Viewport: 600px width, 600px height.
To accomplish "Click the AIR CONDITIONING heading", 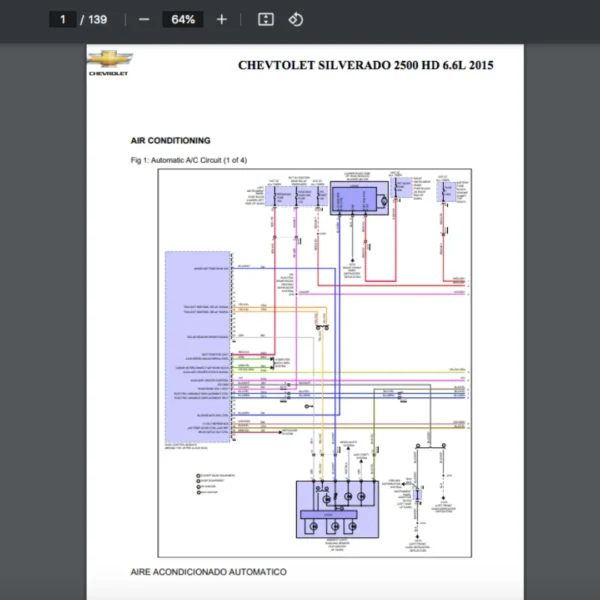I will pos(170,141).
